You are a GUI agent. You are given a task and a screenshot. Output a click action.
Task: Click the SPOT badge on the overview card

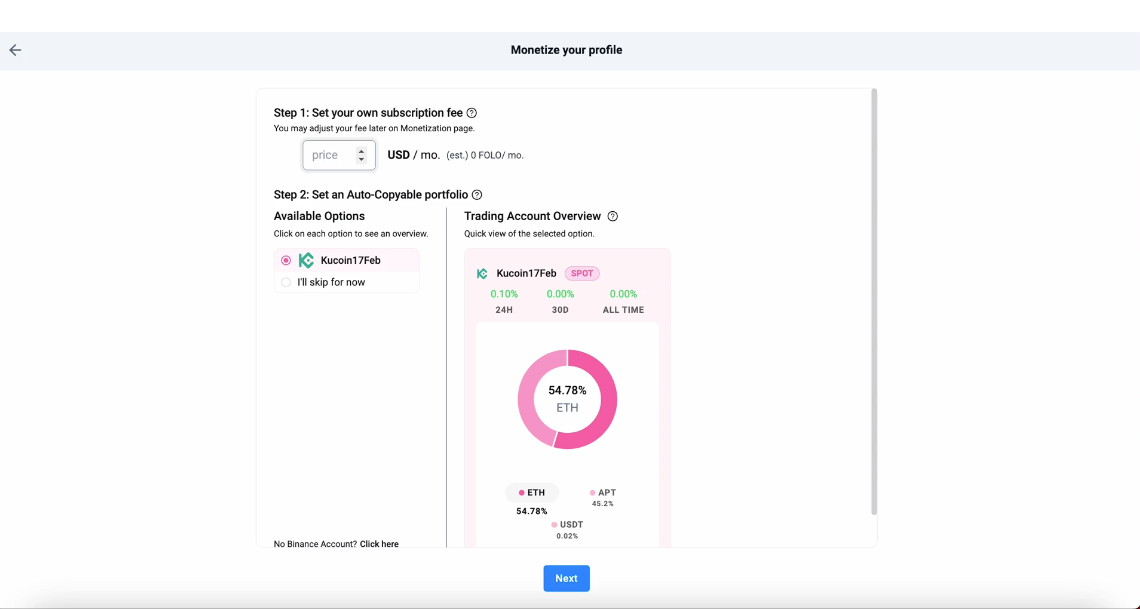582,273
